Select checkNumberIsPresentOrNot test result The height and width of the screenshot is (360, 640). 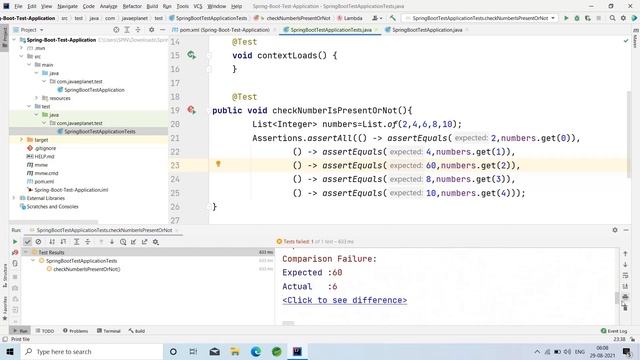point(87,269)
